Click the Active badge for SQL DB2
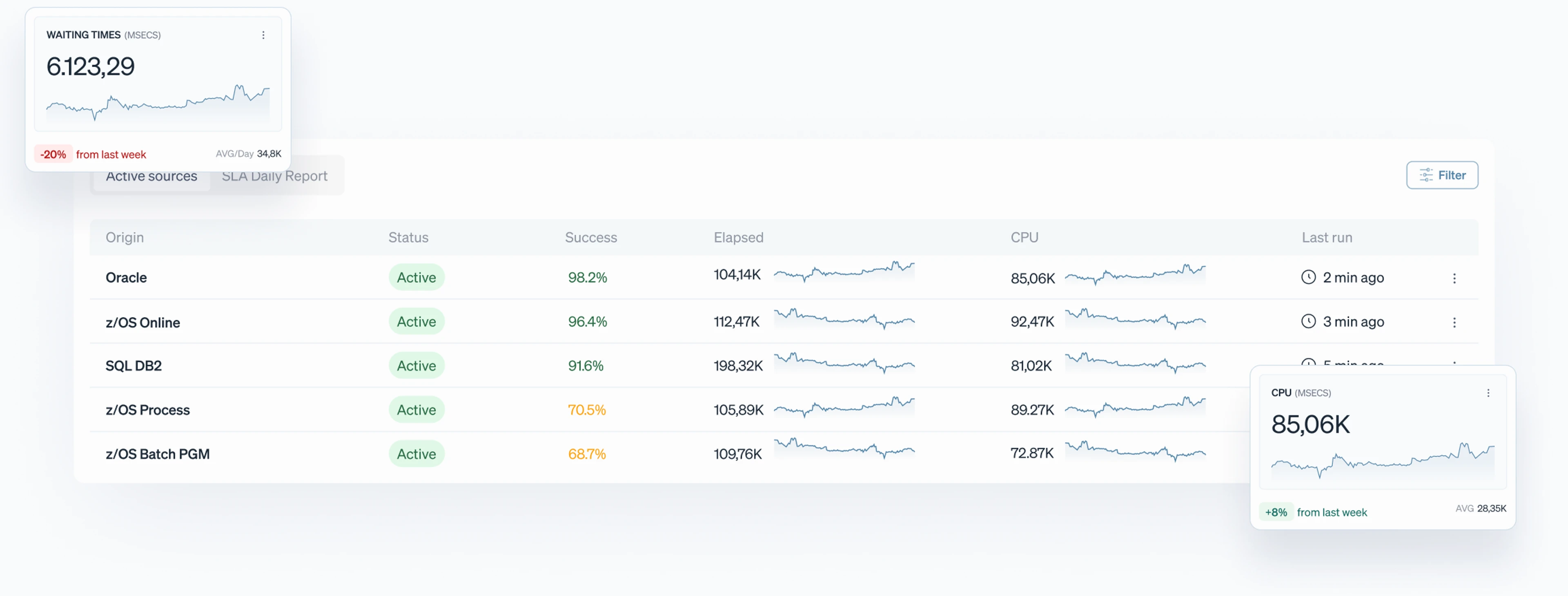 tap(416, 366)
